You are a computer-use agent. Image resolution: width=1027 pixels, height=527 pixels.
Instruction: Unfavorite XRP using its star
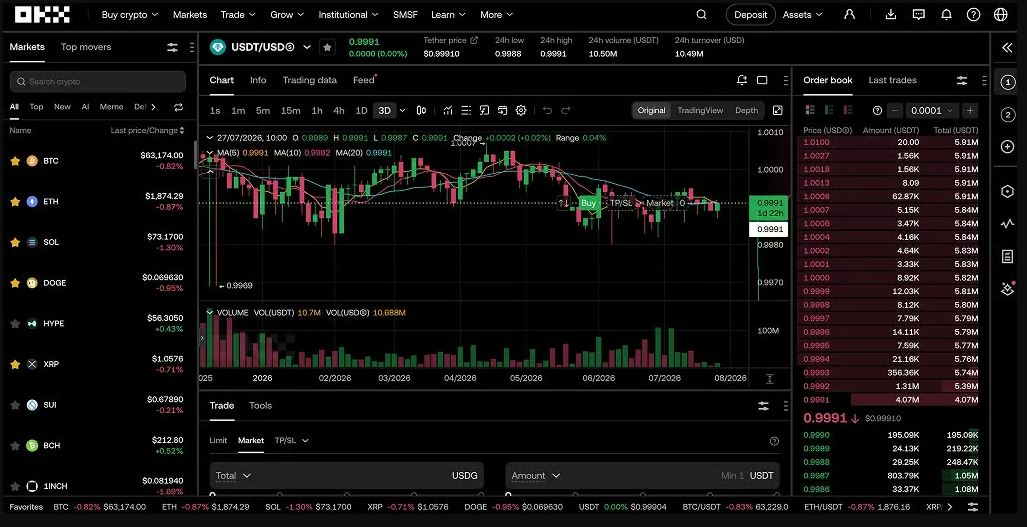(x=15, y=364)
